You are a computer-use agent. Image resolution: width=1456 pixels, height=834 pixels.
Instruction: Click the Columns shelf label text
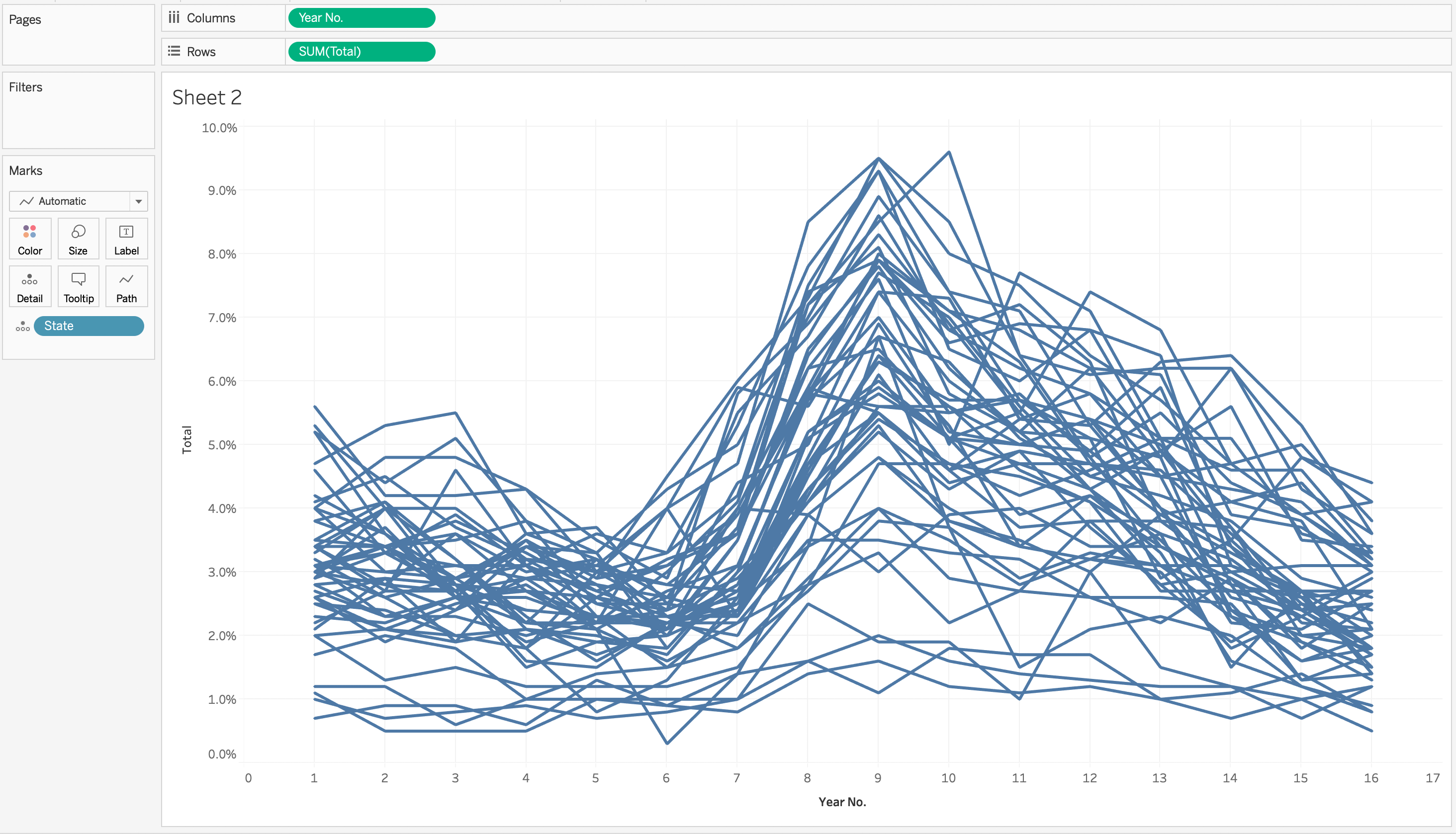coord(211,18)
